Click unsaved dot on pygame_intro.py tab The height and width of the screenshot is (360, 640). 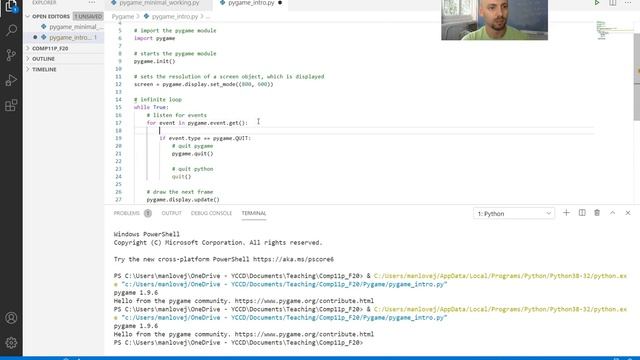point(280,3)
